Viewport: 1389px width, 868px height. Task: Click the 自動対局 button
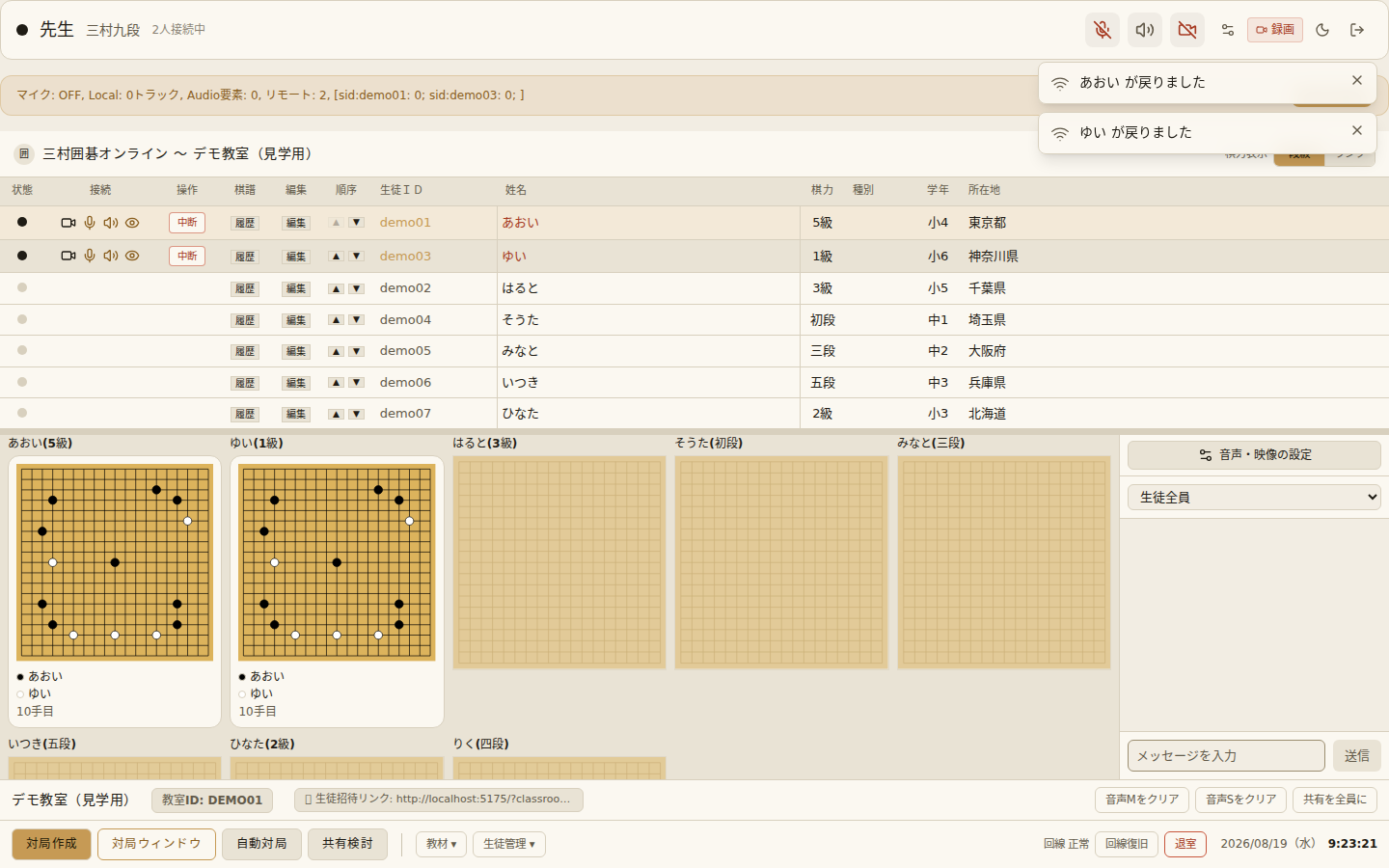[x=261, y=844]
